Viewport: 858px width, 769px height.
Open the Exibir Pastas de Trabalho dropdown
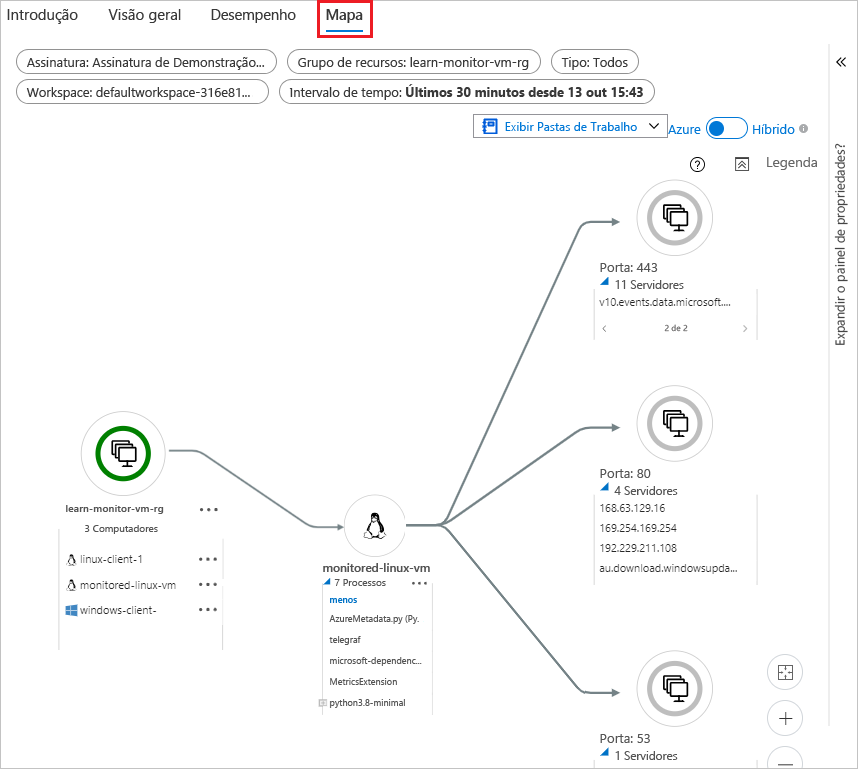coord(570,126)
